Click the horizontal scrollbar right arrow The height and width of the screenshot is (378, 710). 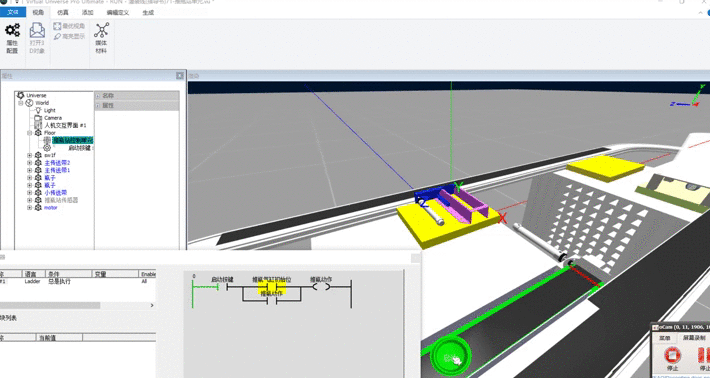point(152,306)
